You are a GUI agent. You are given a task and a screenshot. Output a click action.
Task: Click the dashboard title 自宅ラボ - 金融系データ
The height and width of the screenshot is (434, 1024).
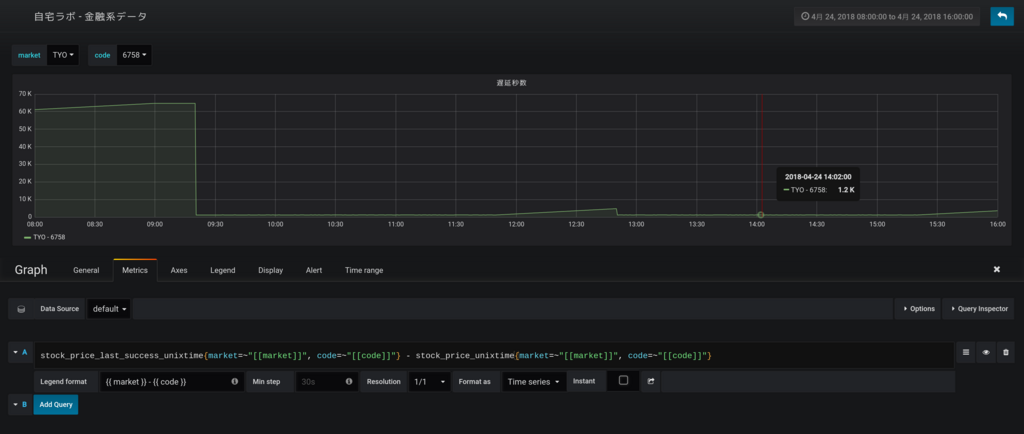[90, 17]
